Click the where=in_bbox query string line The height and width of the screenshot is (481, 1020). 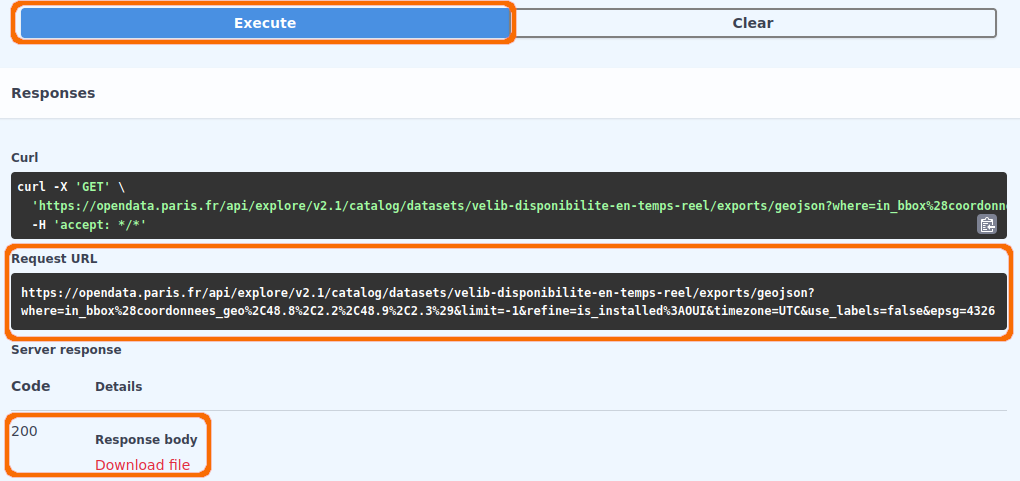point(500,311)
